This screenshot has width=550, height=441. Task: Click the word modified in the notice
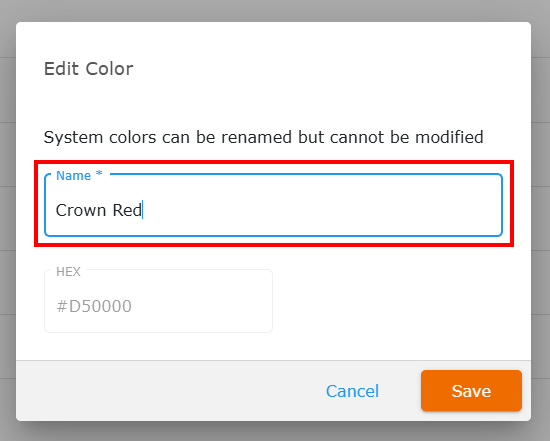(x=449, y=137)
